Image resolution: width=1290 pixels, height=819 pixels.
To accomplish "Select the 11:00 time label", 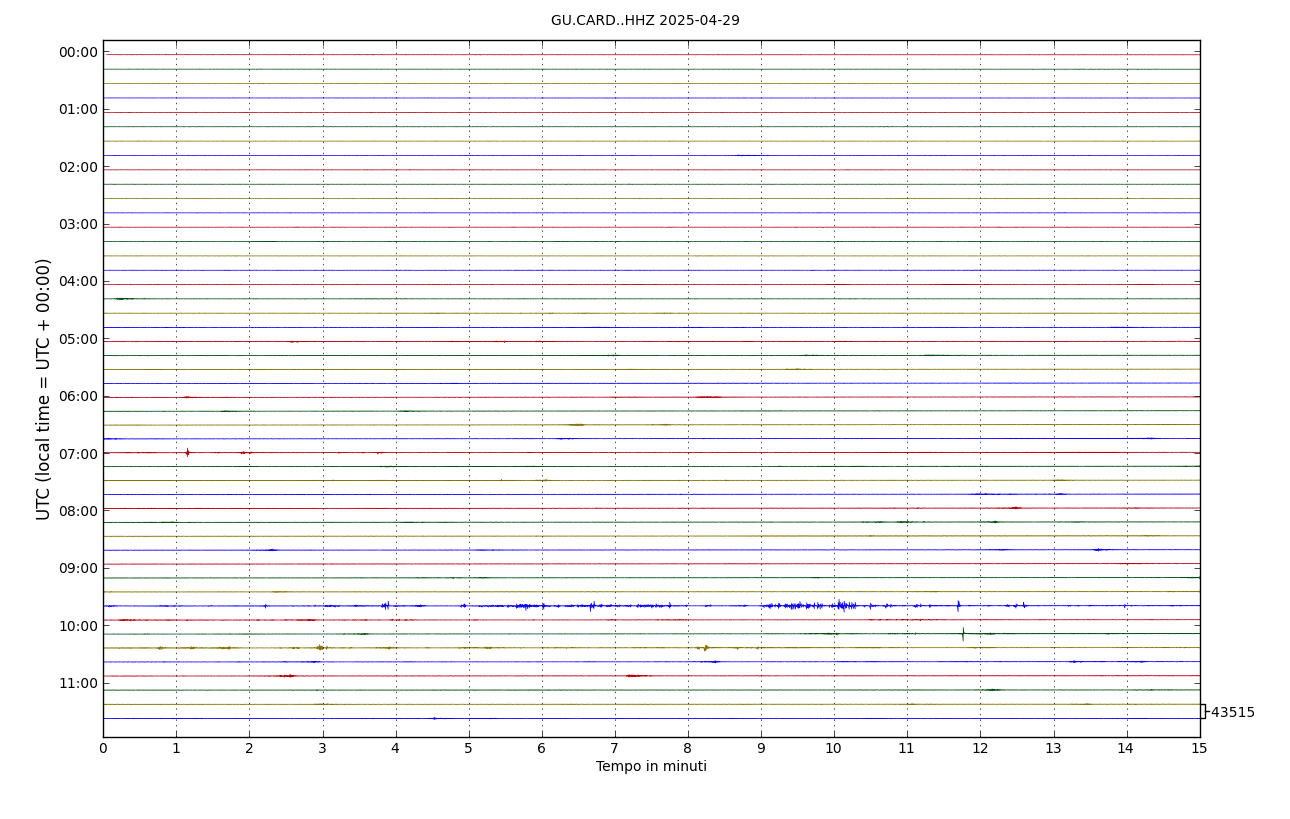I will 79,683.
